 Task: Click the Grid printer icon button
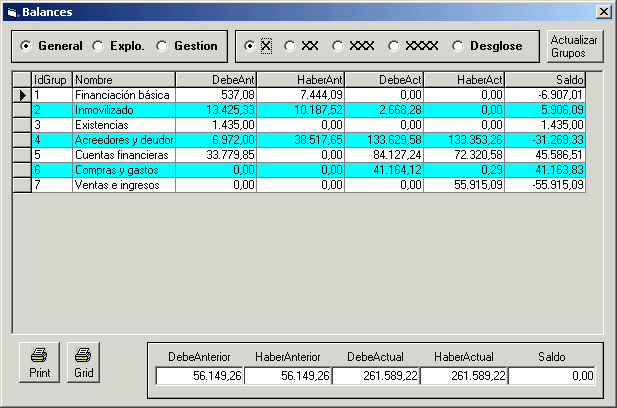tap(84, 362)
